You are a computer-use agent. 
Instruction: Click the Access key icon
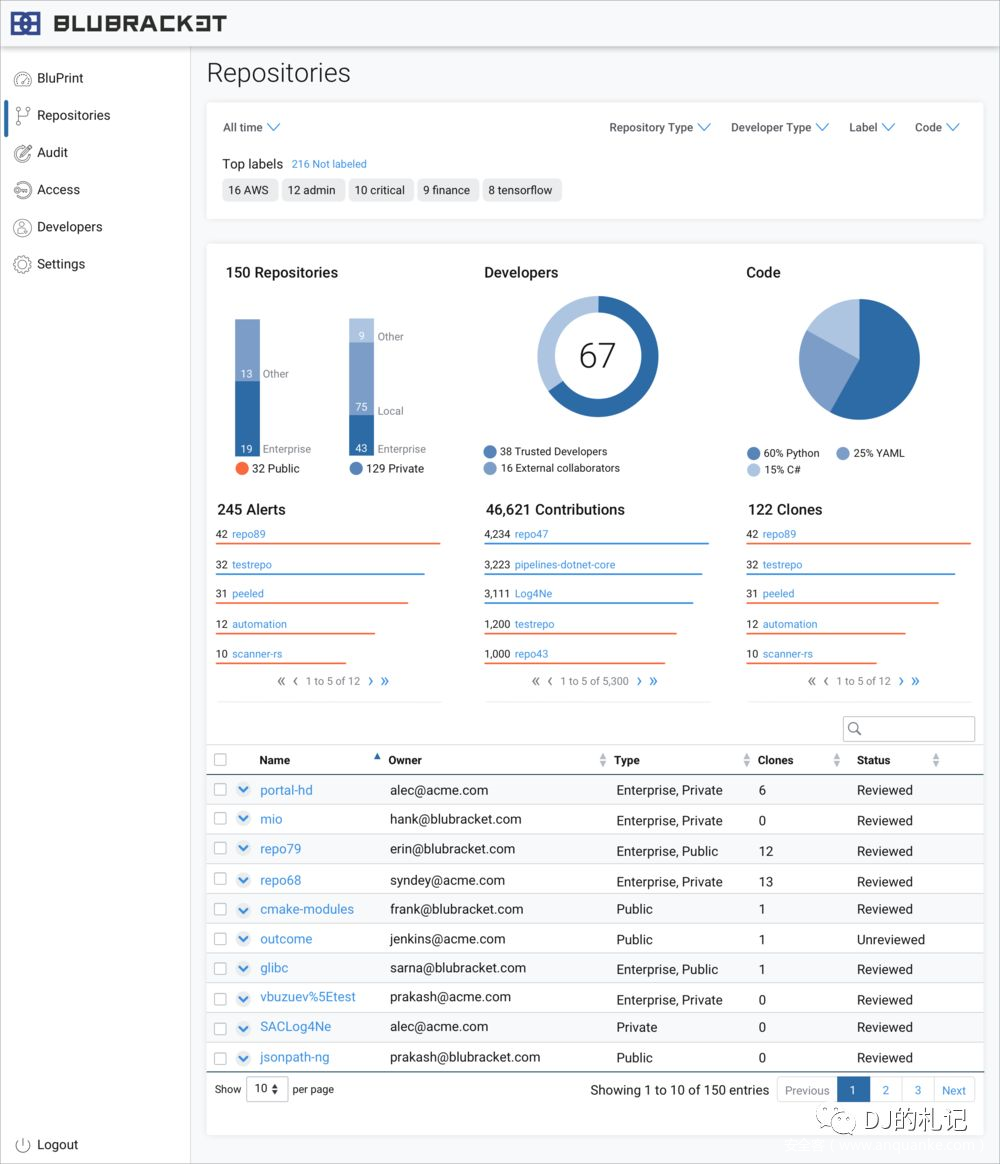pyautogui.click(x=22, y=190)
